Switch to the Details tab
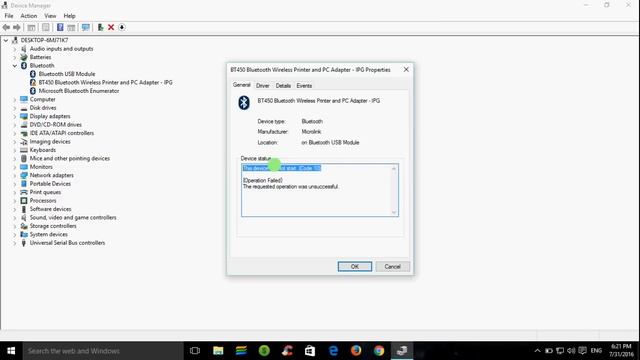The width and height of the screenshot is (640, 360). 283,86
